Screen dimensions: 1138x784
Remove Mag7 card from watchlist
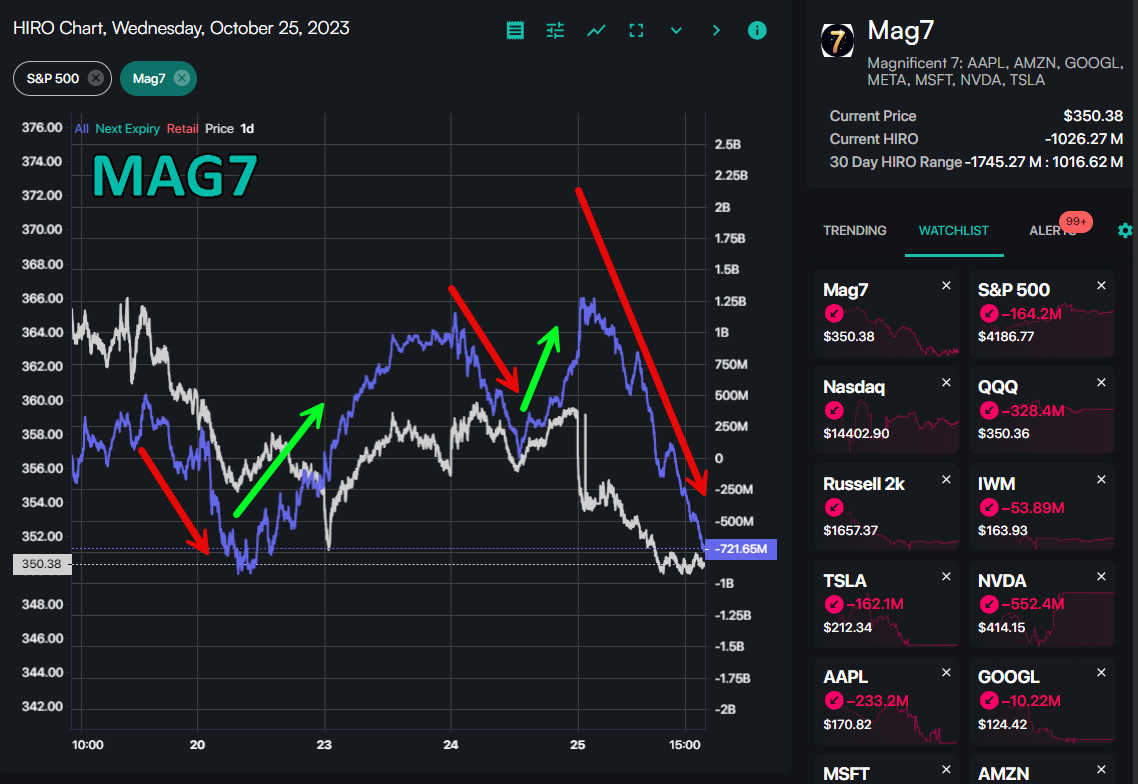(946, 286)
